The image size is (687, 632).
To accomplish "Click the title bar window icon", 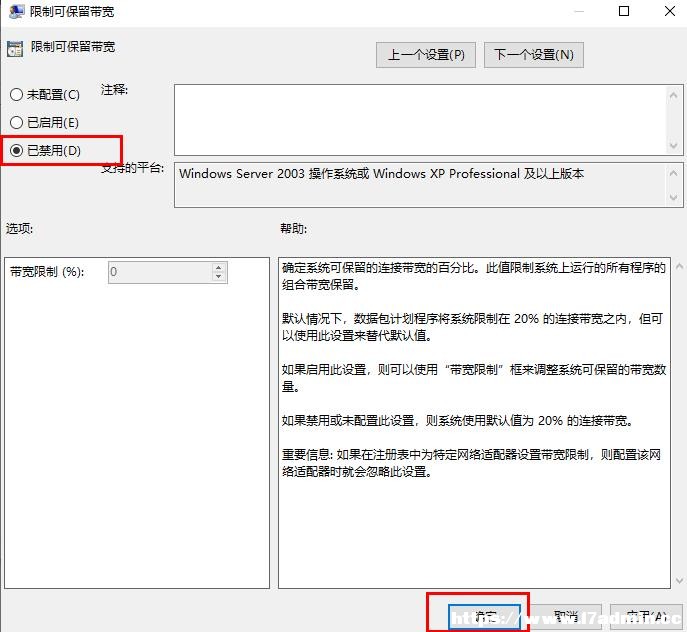I will (x=16, y=11).
